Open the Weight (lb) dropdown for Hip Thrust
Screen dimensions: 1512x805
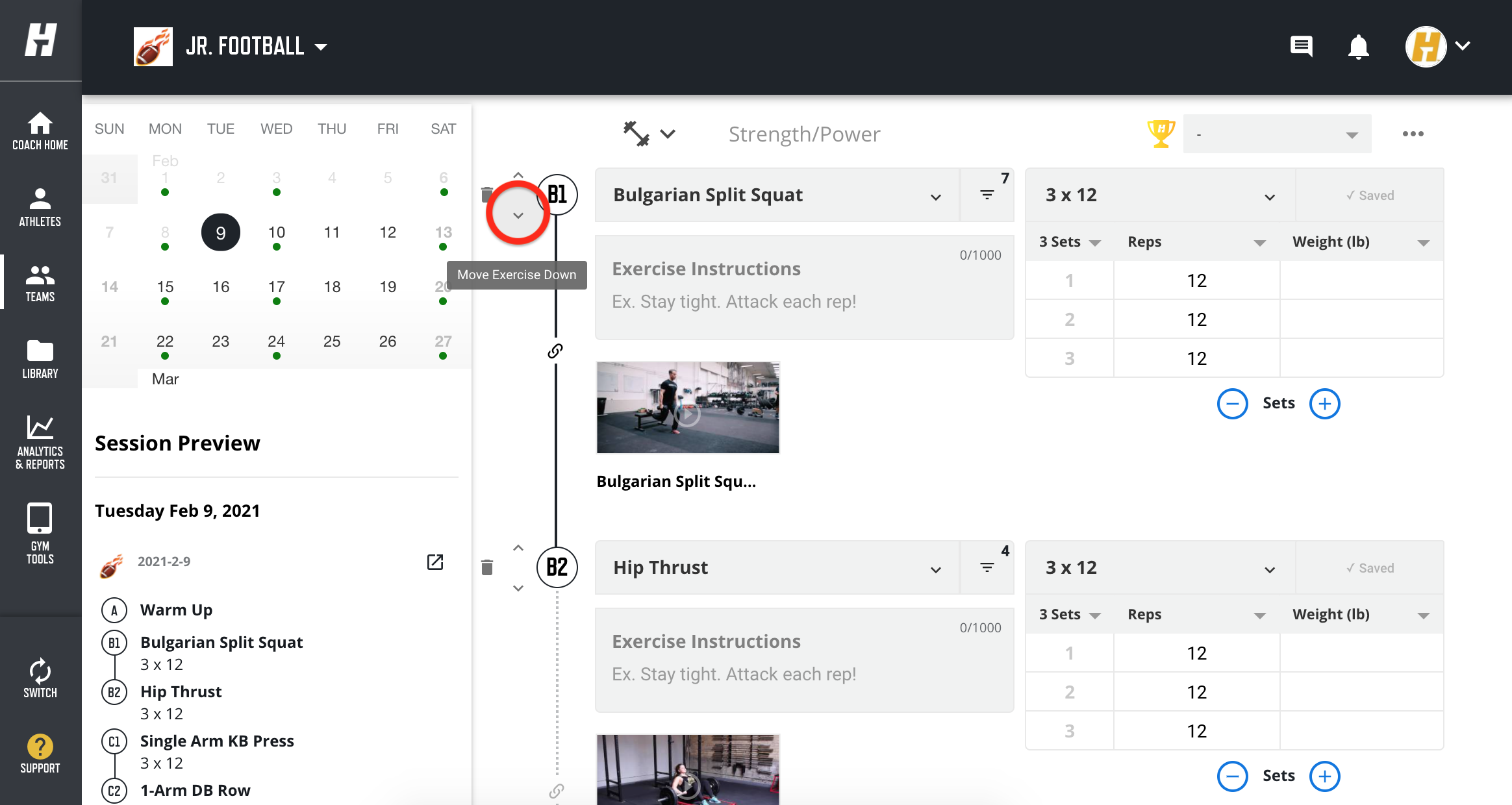pos(1361,615)
